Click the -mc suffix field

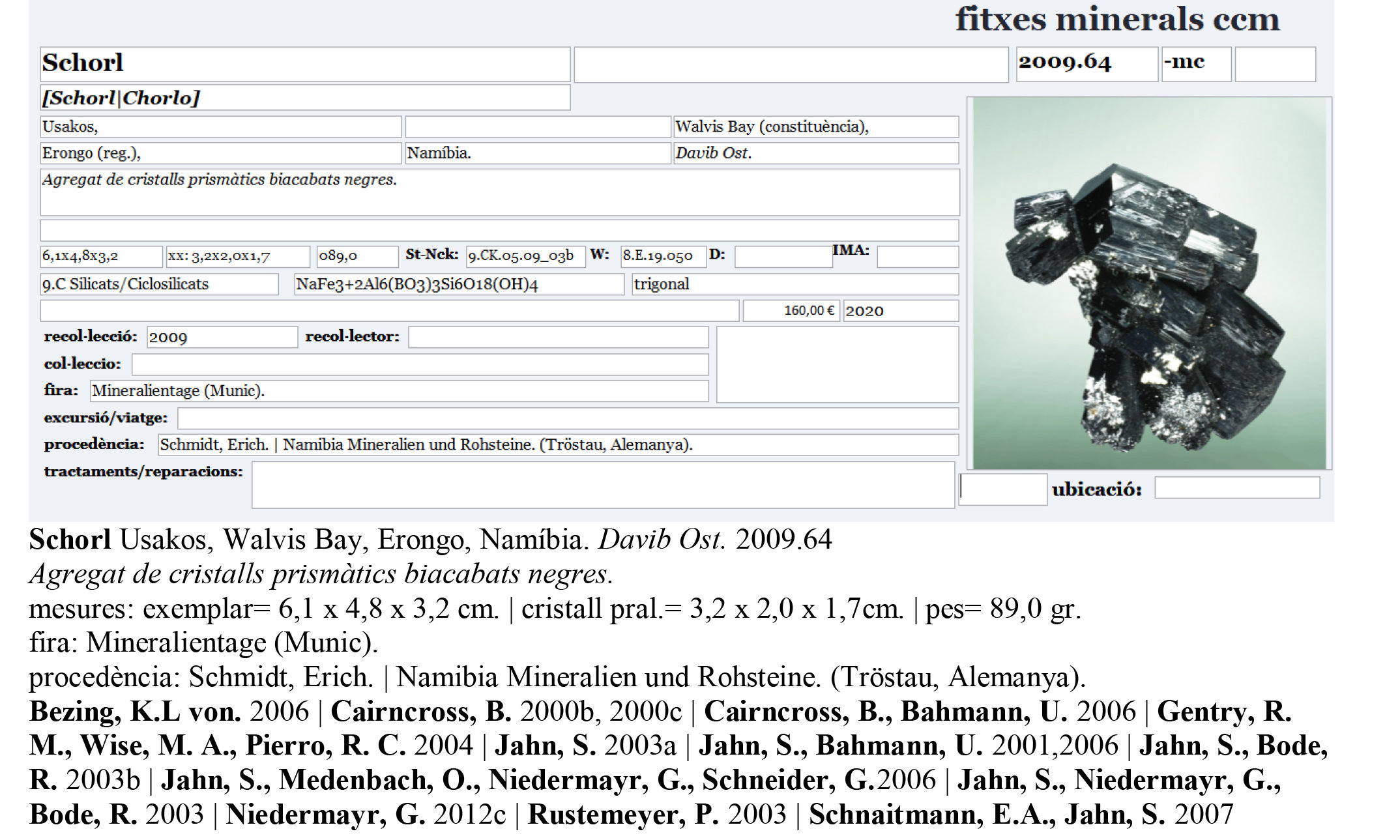coord(1196,65)
